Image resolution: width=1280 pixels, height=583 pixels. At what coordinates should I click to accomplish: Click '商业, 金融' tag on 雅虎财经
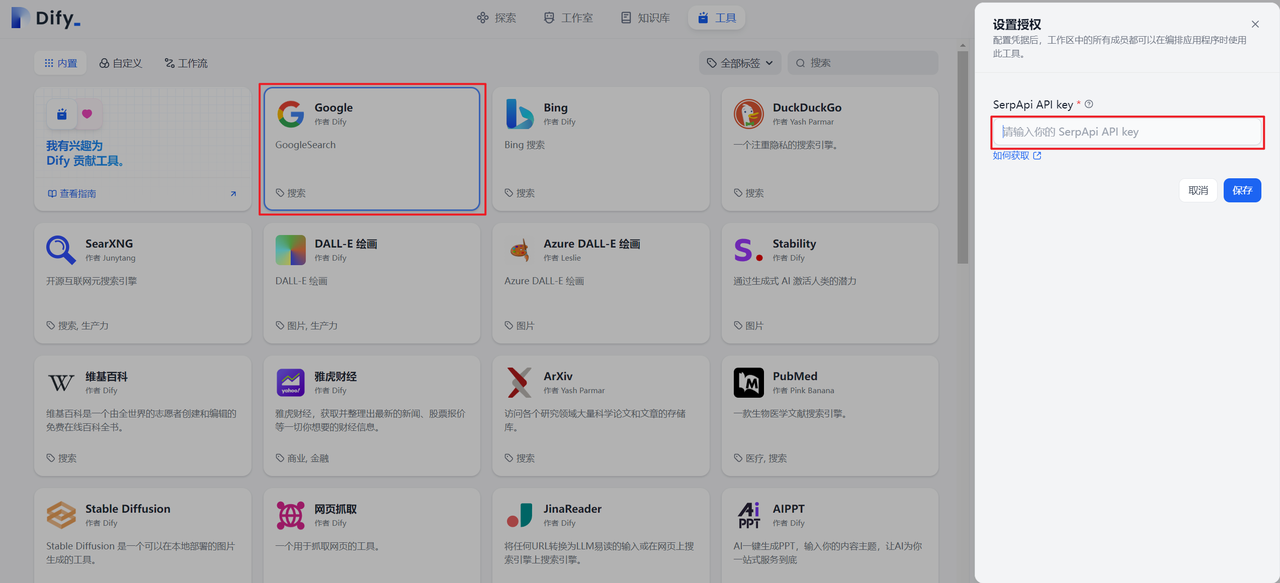[x=308, y=458]
